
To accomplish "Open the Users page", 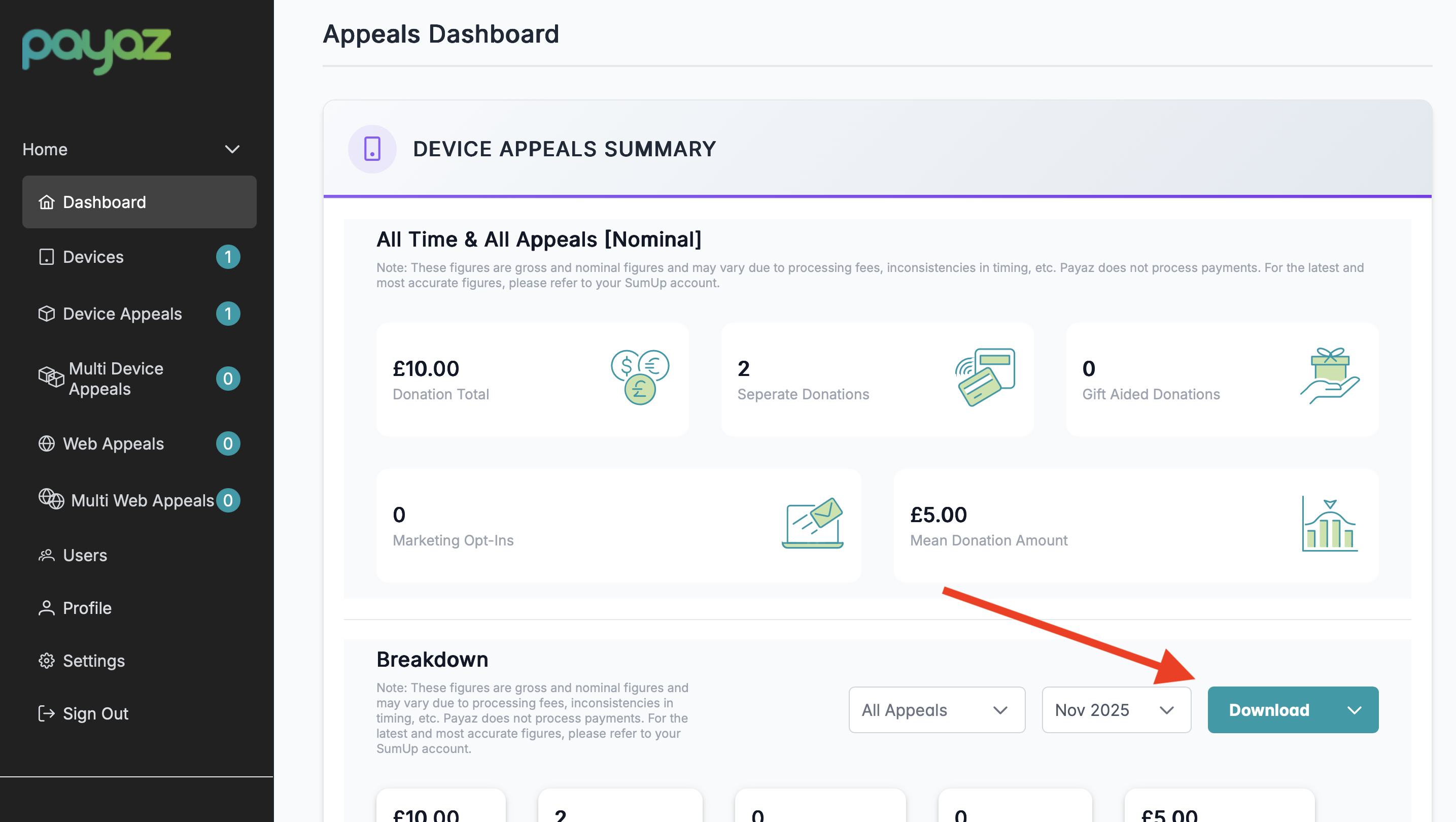I will click(x=85, y=555).
